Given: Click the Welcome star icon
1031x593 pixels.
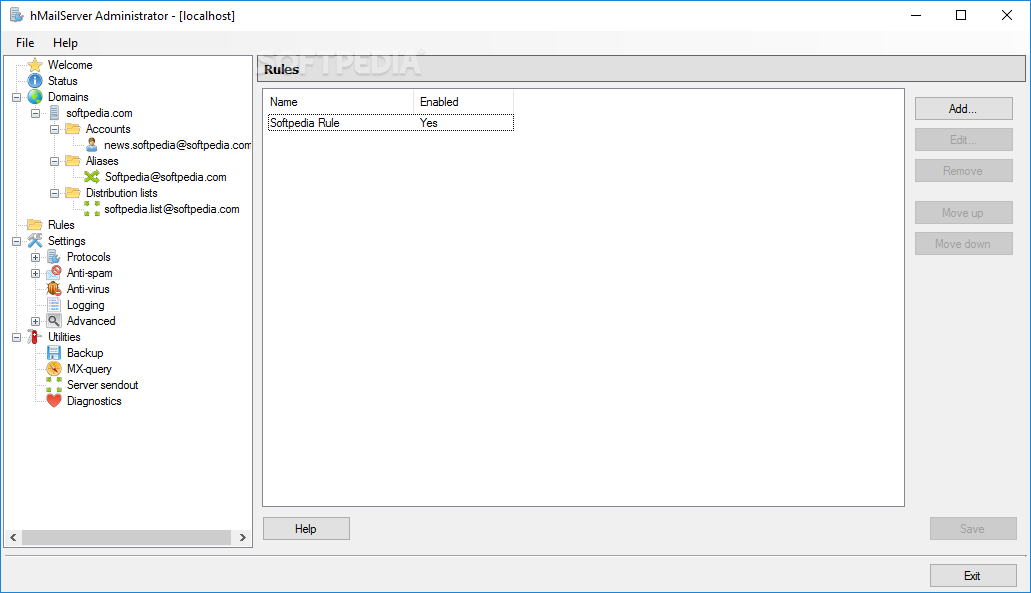Looking at the screenshot, I should (35, 64).
